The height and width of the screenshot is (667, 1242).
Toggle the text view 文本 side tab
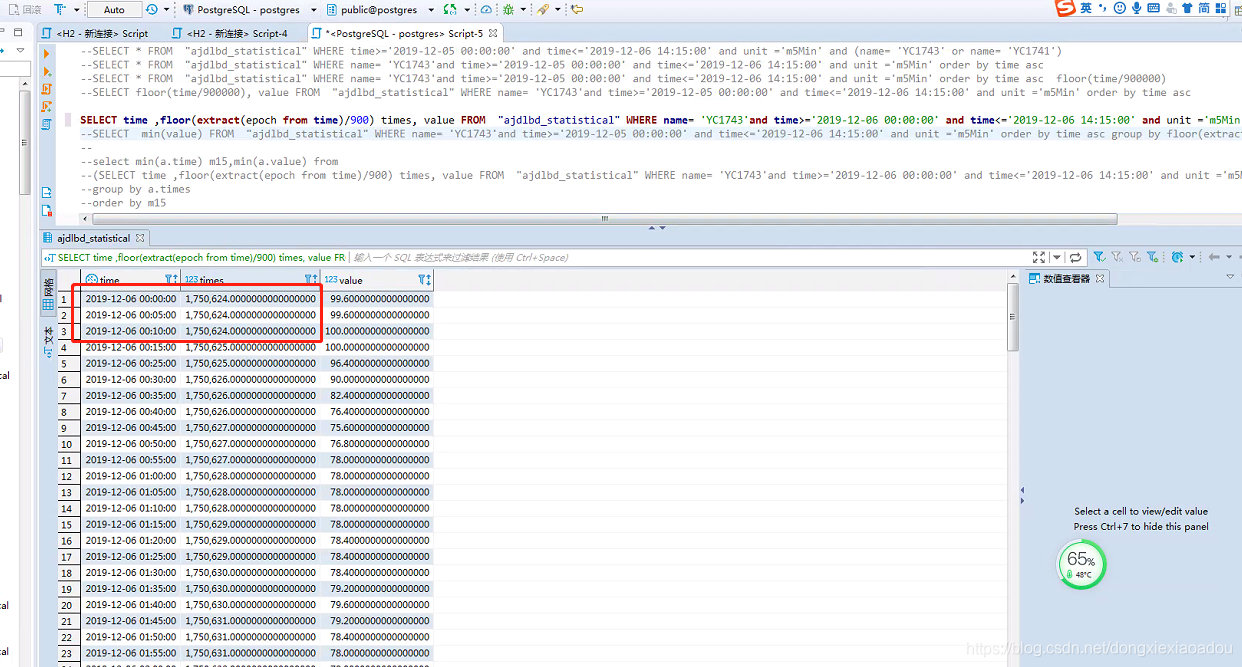point(47,341)
